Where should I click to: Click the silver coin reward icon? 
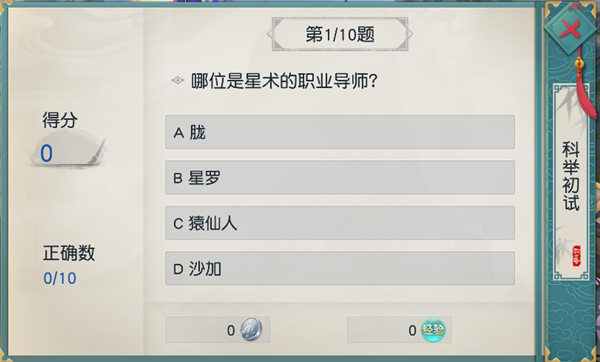251,329
